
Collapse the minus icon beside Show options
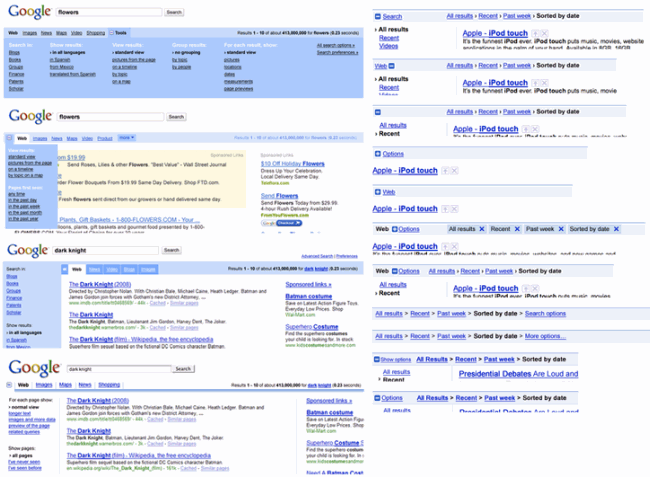coord(377,359)
